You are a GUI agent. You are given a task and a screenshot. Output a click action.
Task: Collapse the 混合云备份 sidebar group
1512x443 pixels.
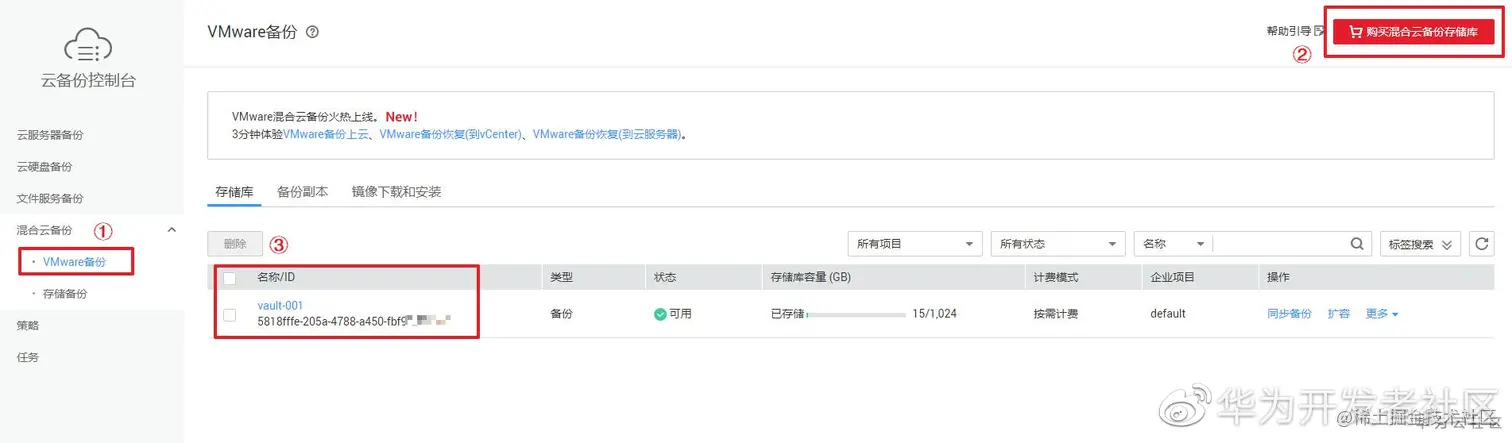[x=171, y=230]
